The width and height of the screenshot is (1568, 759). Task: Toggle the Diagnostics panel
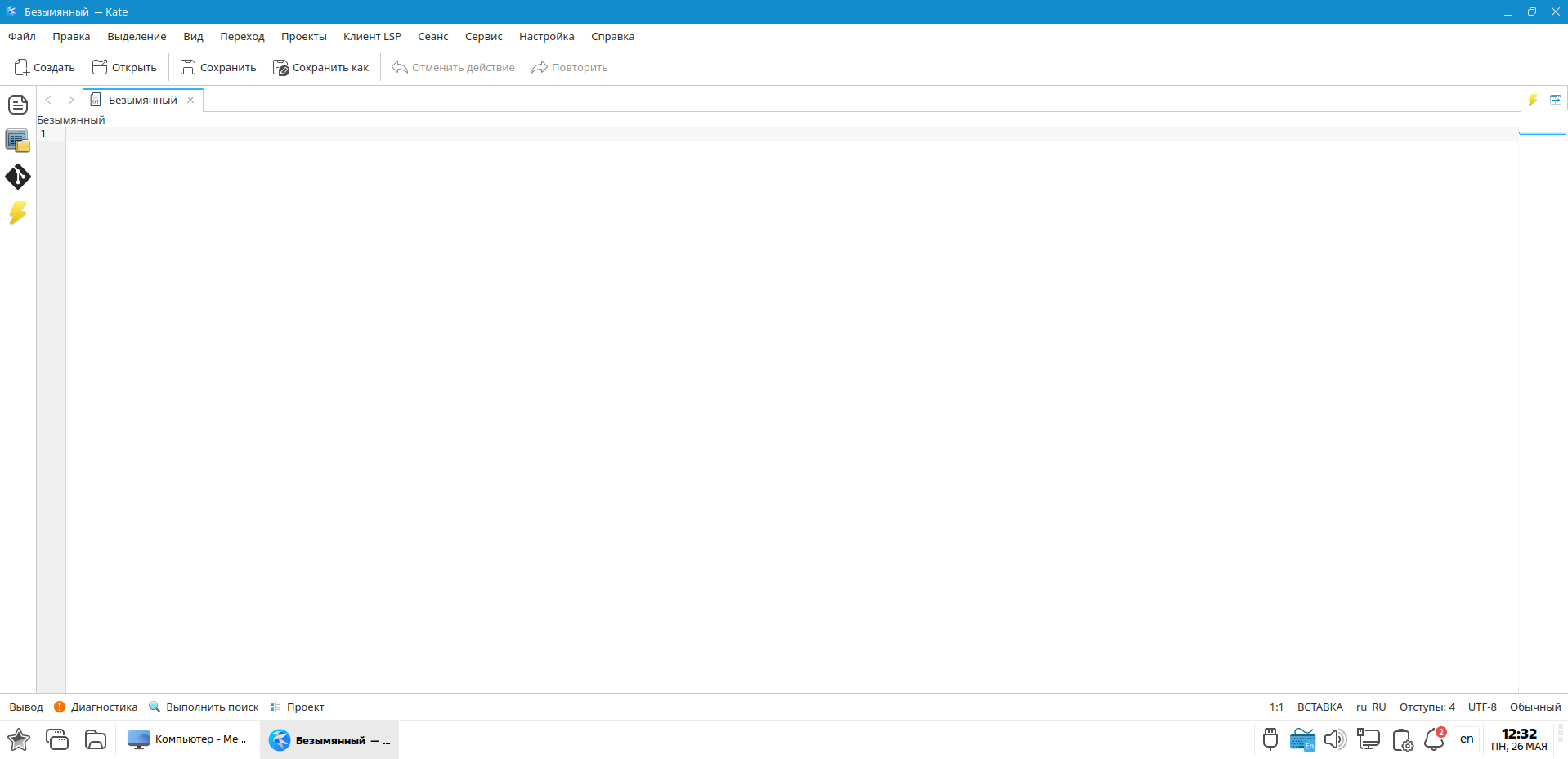click(x=96, y=707)
